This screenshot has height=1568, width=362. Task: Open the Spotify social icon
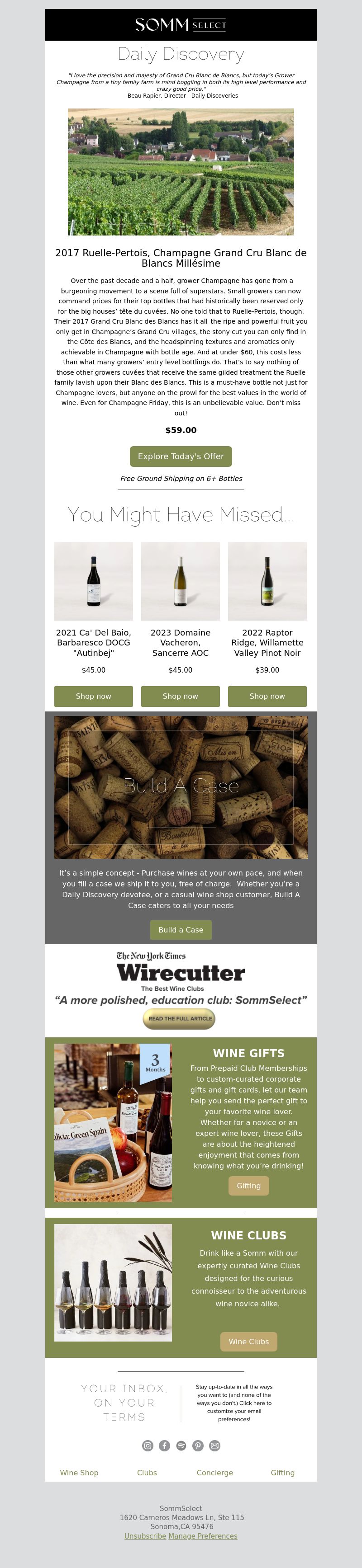[181, 1446]
